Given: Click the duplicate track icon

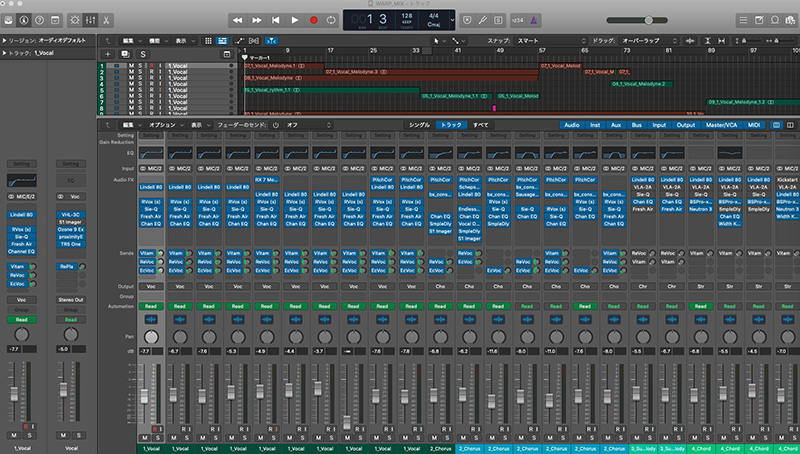Looking at the screenshot, I should click(x=125, y=54).
